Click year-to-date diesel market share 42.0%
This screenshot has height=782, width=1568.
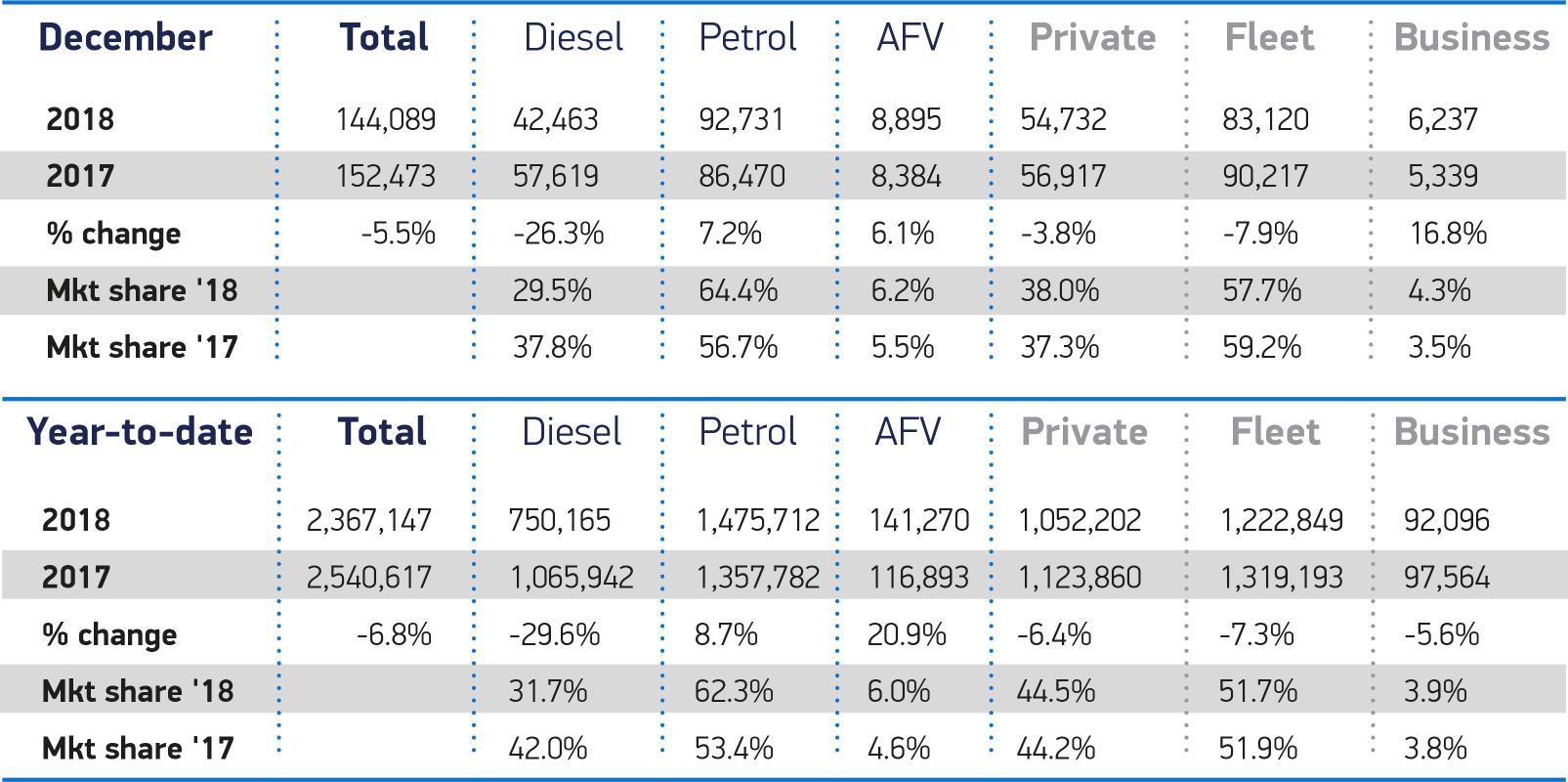pyautogui.click(x=548, y=749)
